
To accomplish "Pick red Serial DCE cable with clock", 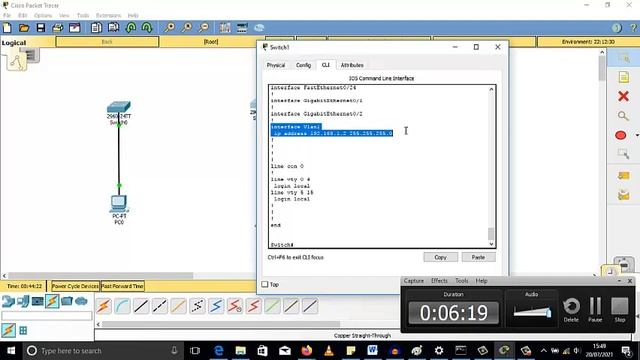I will click(x=235, y=306).
